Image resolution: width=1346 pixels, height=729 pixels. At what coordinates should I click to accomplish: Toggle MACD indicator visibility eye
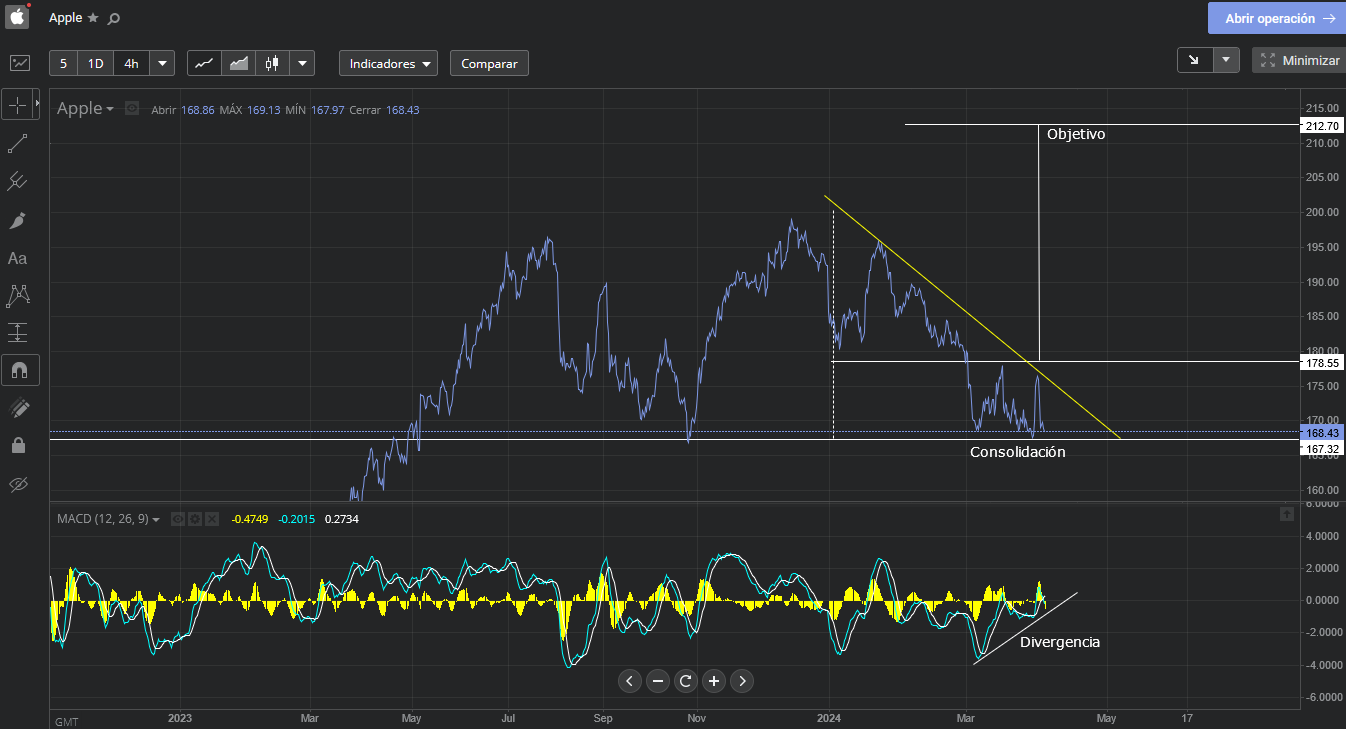coord(177,519)
